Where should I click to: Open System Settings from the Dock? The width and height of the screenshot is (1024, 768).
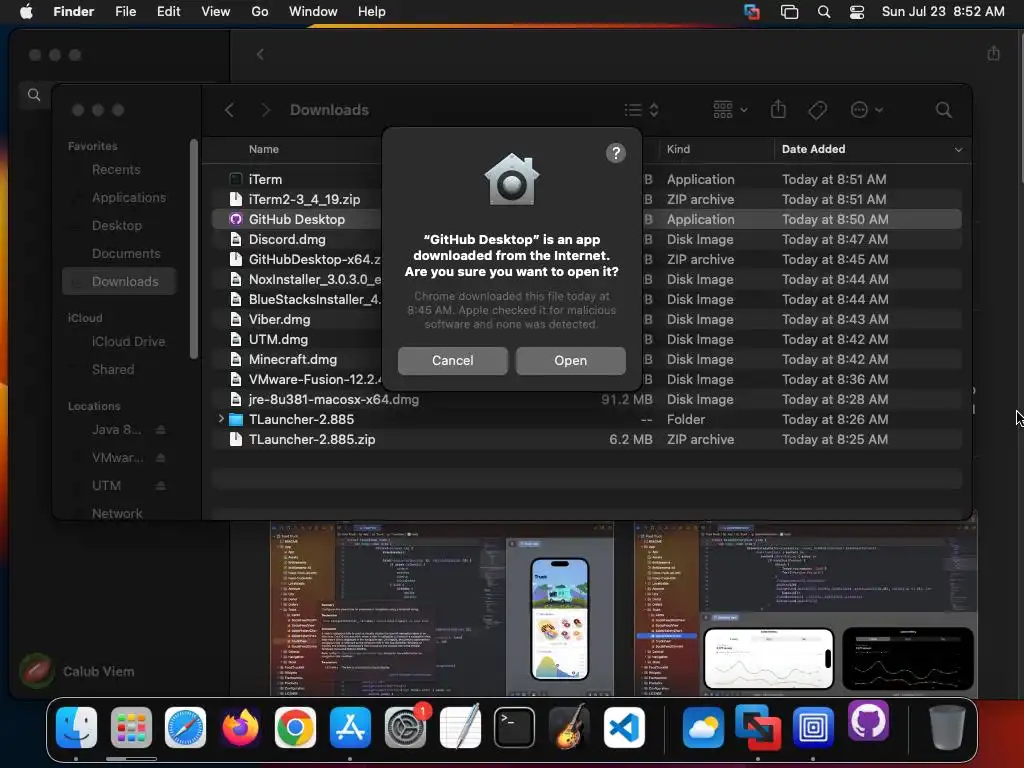[406, 727]
